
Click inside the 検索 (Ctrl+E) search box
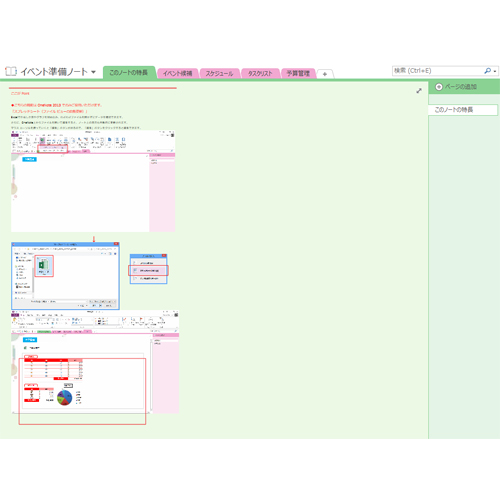(437, 71)
